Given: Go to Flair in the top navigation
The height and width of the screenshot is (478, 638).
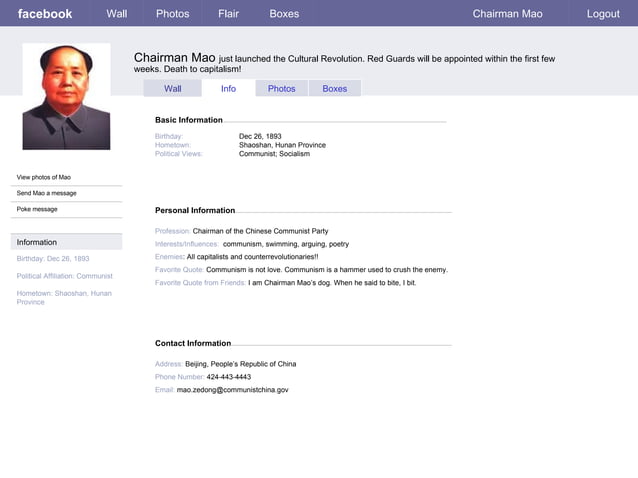Looking at the screenshot, I should click(x=228, y=14).
